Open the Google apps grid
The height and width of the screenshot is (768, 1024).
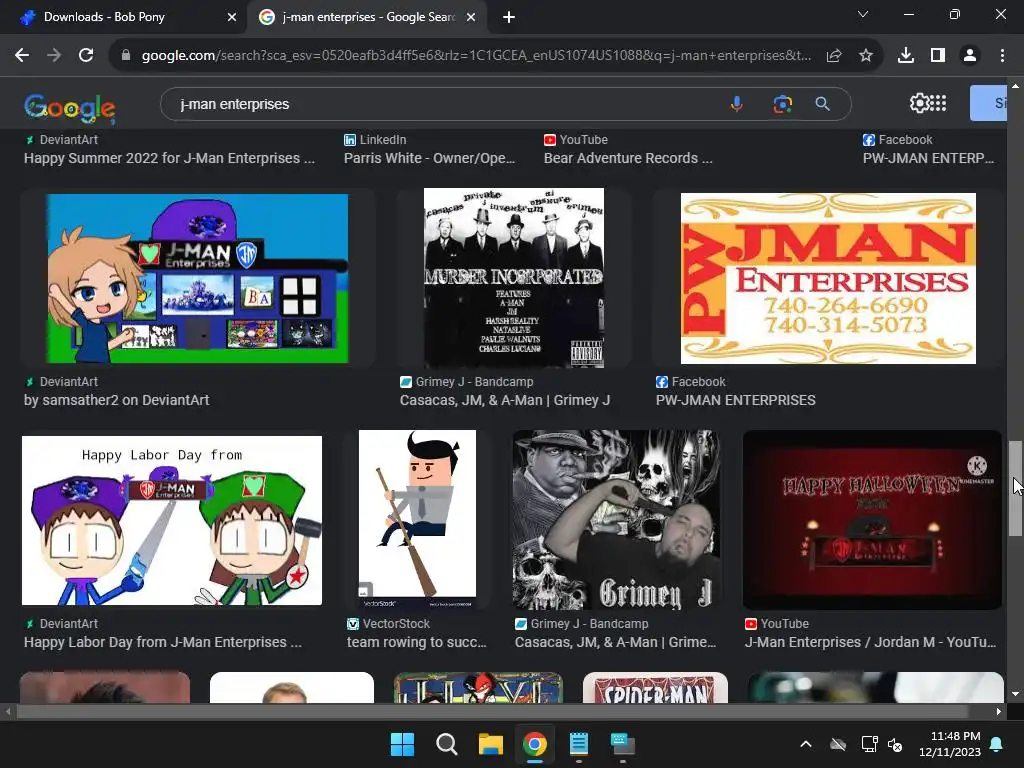[938, 103]
